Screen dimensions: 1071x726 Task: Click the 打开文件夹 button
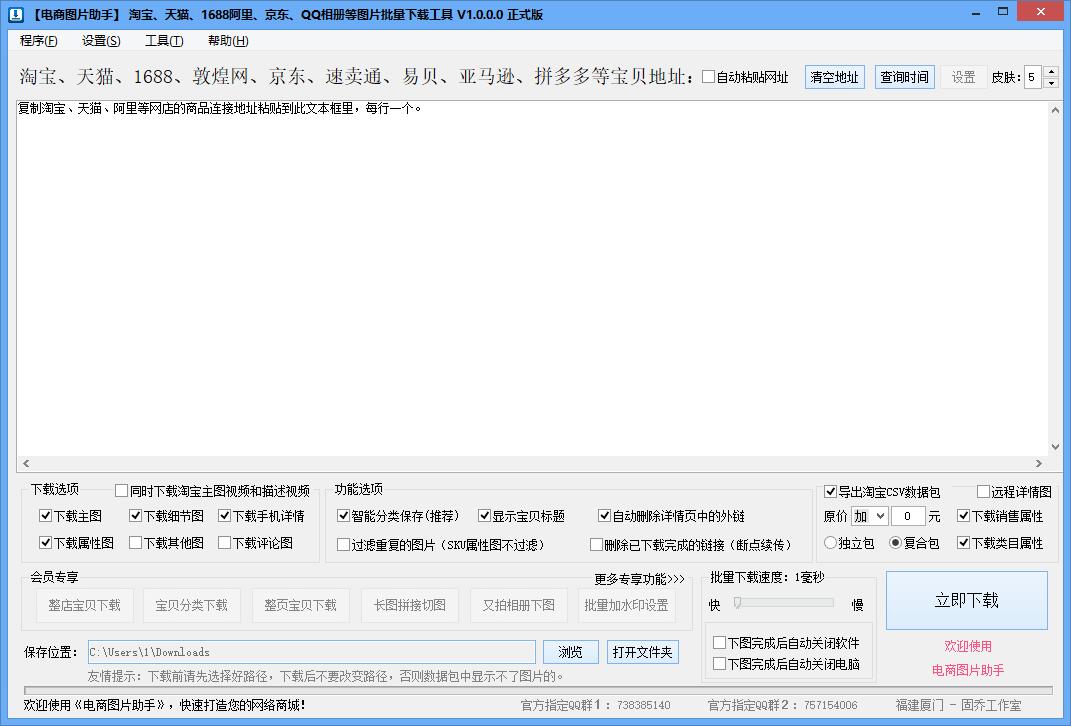pos(642,652)
